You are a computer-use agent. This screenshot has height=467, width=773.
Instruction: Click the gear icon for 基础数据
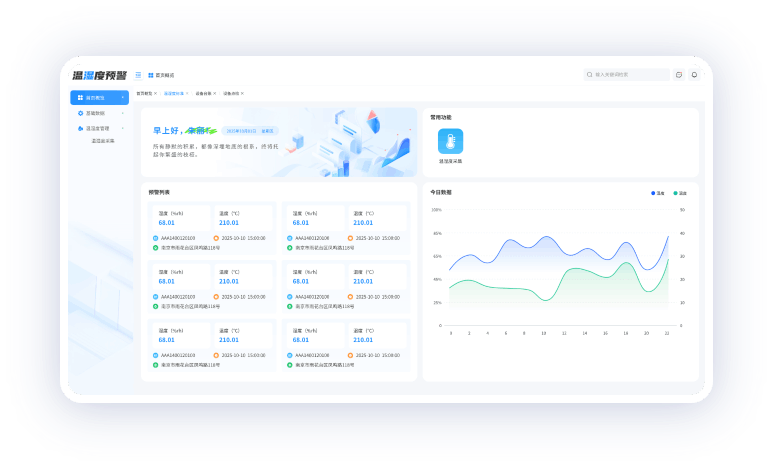click(x=80, y=113)
